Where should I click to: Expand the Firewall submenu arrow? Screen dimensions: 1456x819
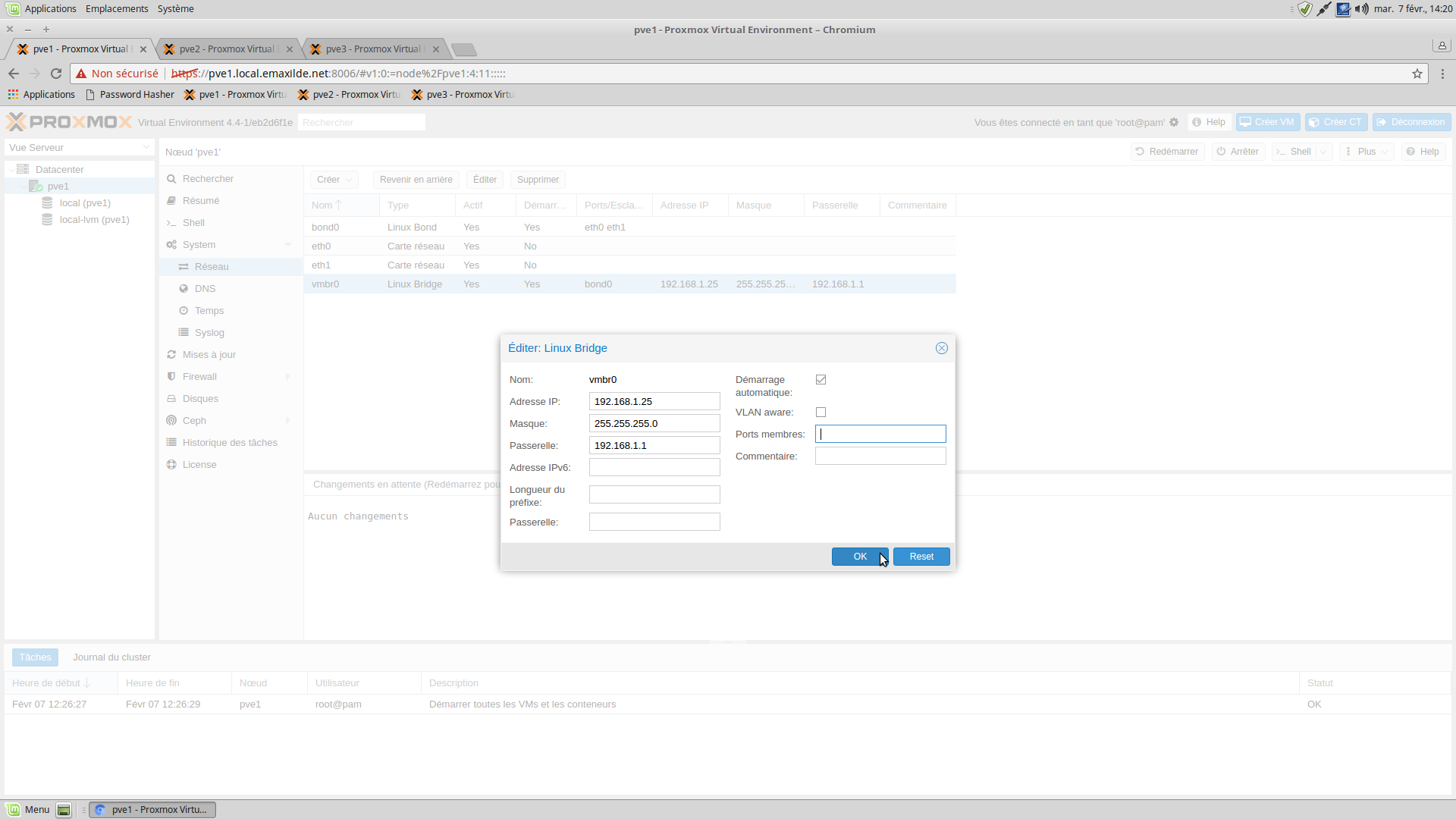[x=288, y=377]
